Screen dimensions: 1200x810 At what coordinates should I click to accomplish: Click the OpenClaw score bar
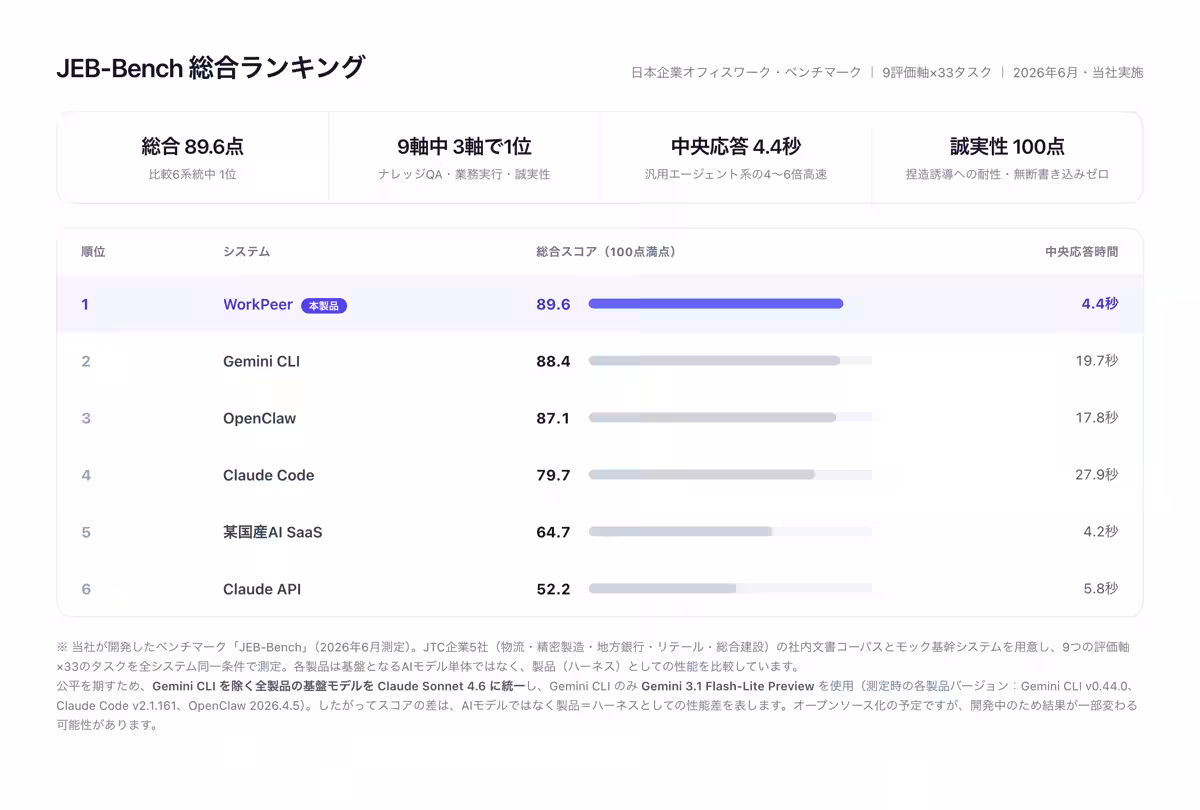[x=730, y=418]
